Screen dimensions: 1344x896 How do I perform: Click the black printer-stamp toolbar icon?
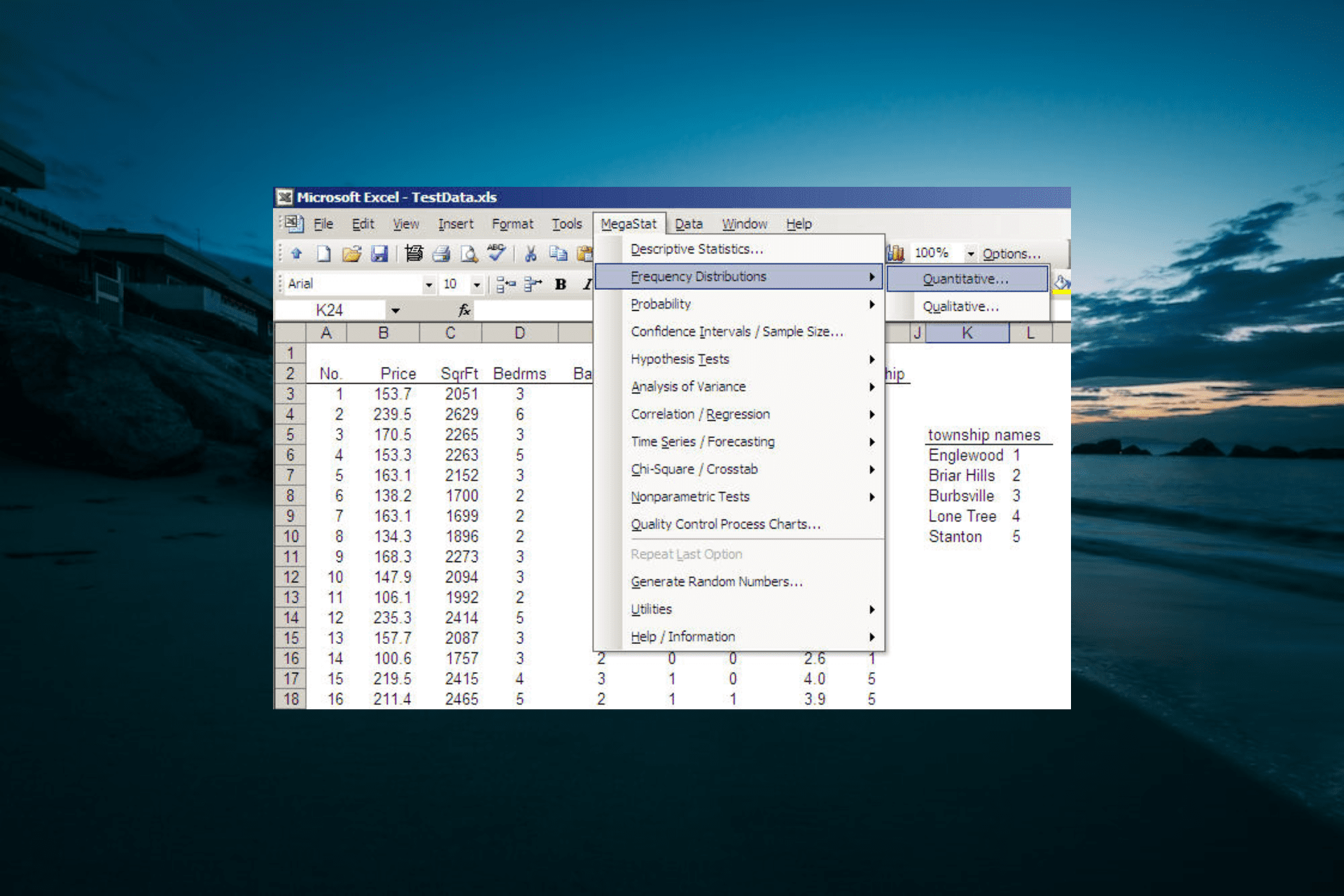[x=414, y=253]
